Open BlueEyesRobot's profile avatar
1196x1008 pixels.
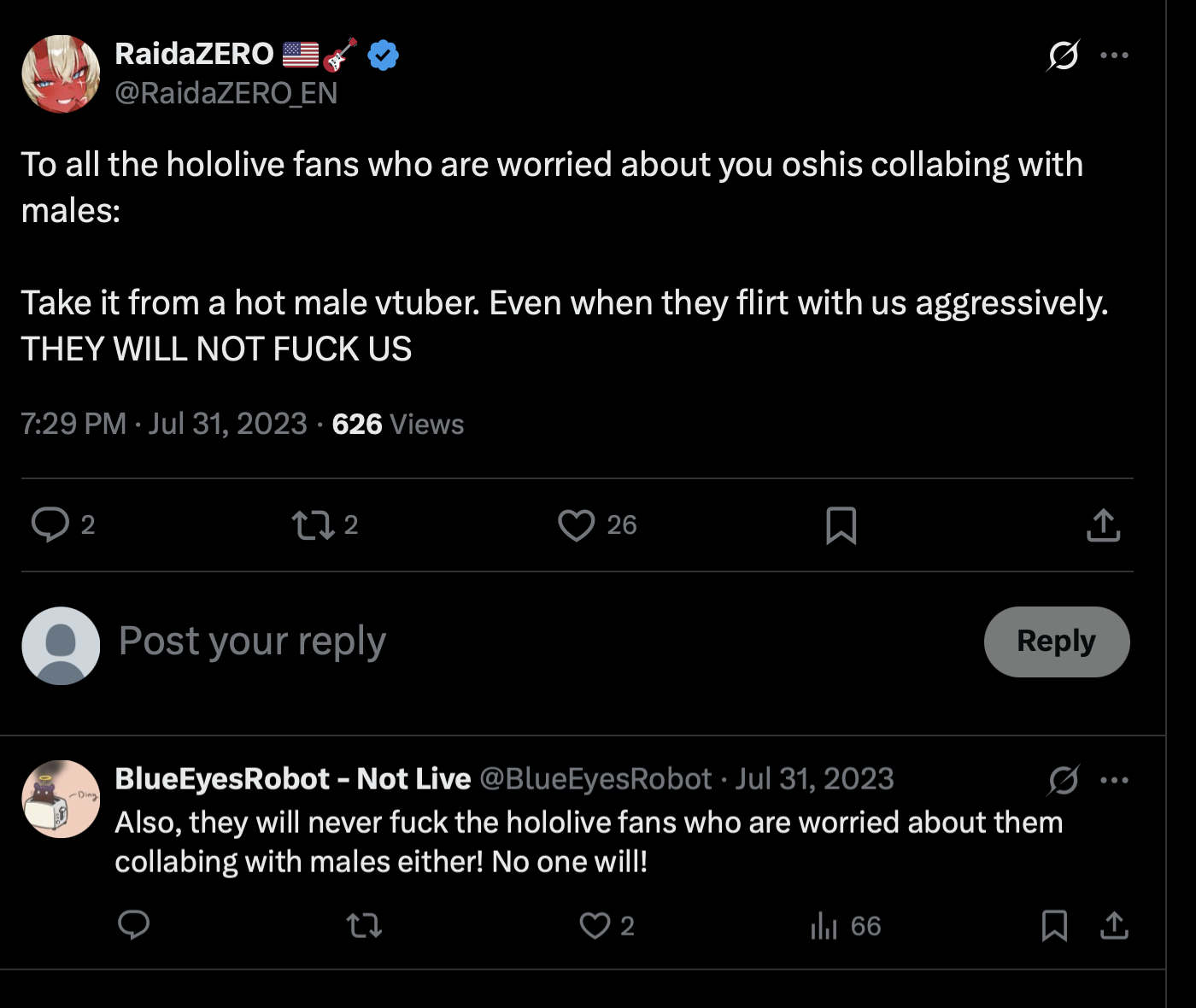coord(61,799)
